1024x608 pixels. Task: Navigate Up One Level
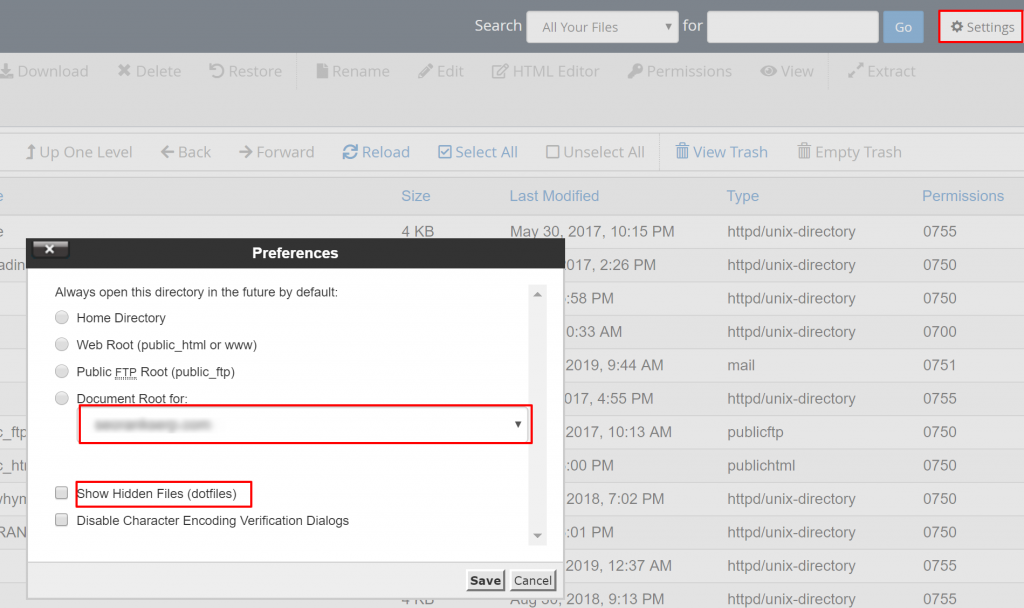coord(79,151)
